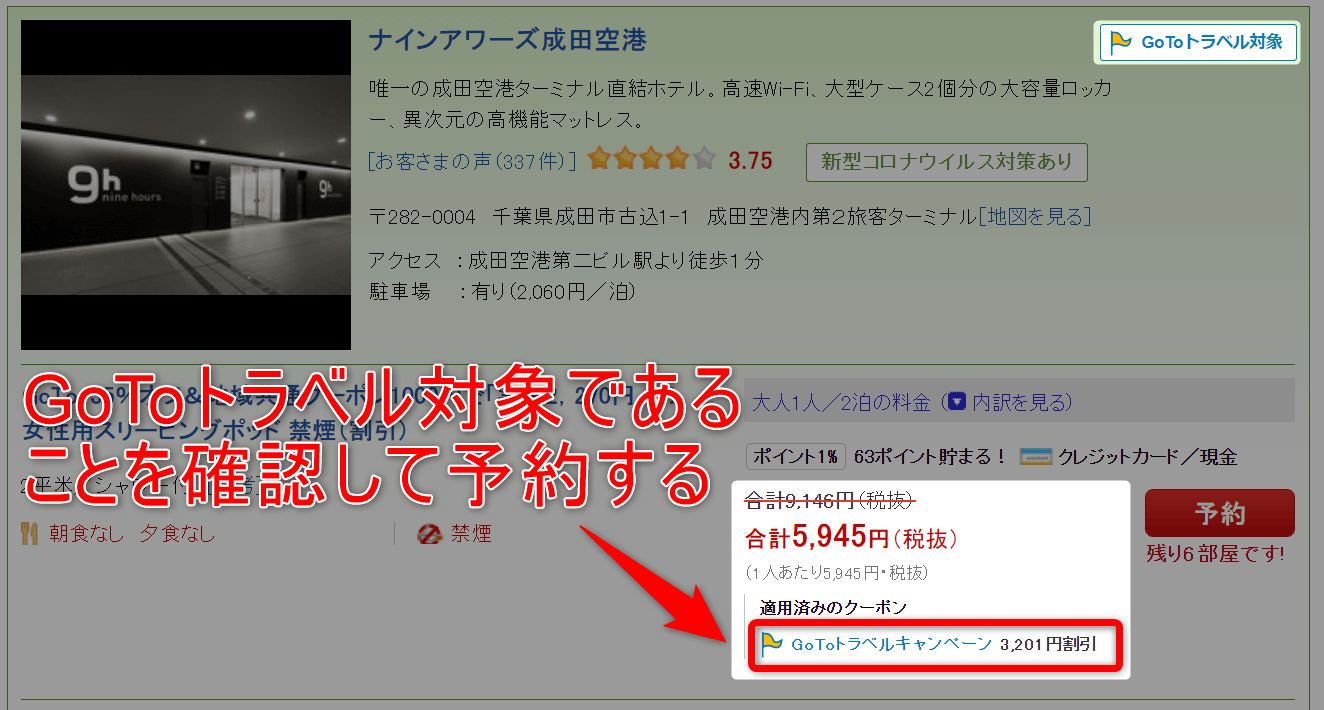Click the star rating icons

pyautogui.click(x=652, y=159)
